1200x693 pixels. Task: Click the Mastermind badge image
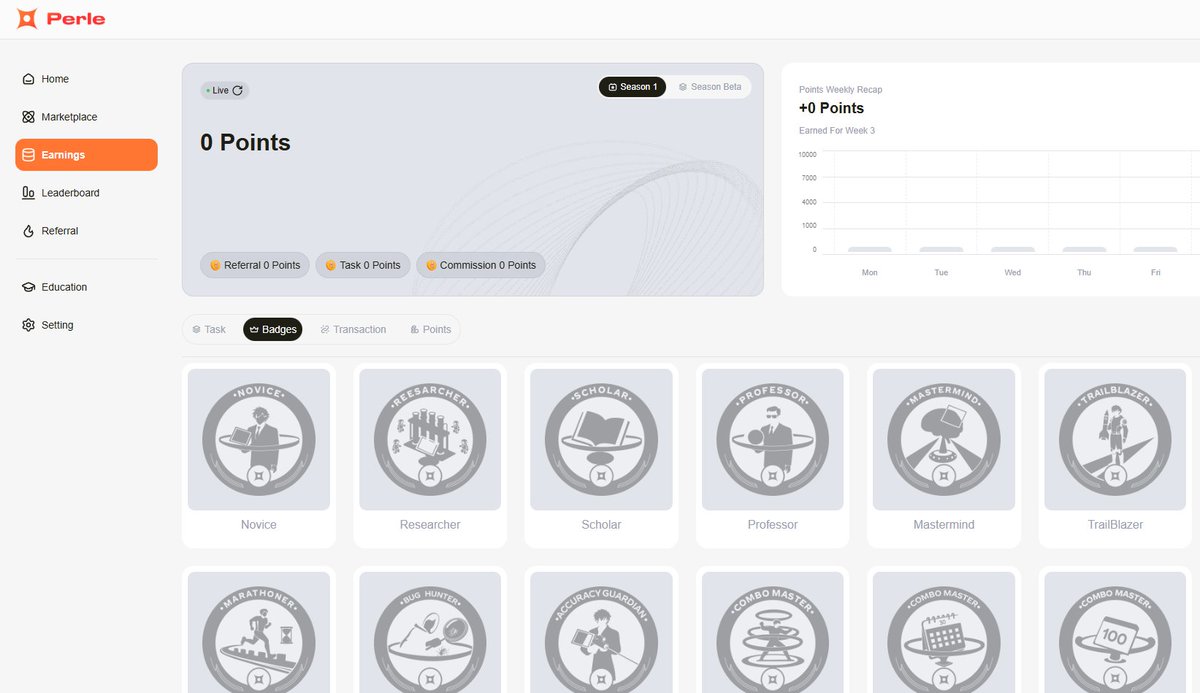tap(944, 439)
